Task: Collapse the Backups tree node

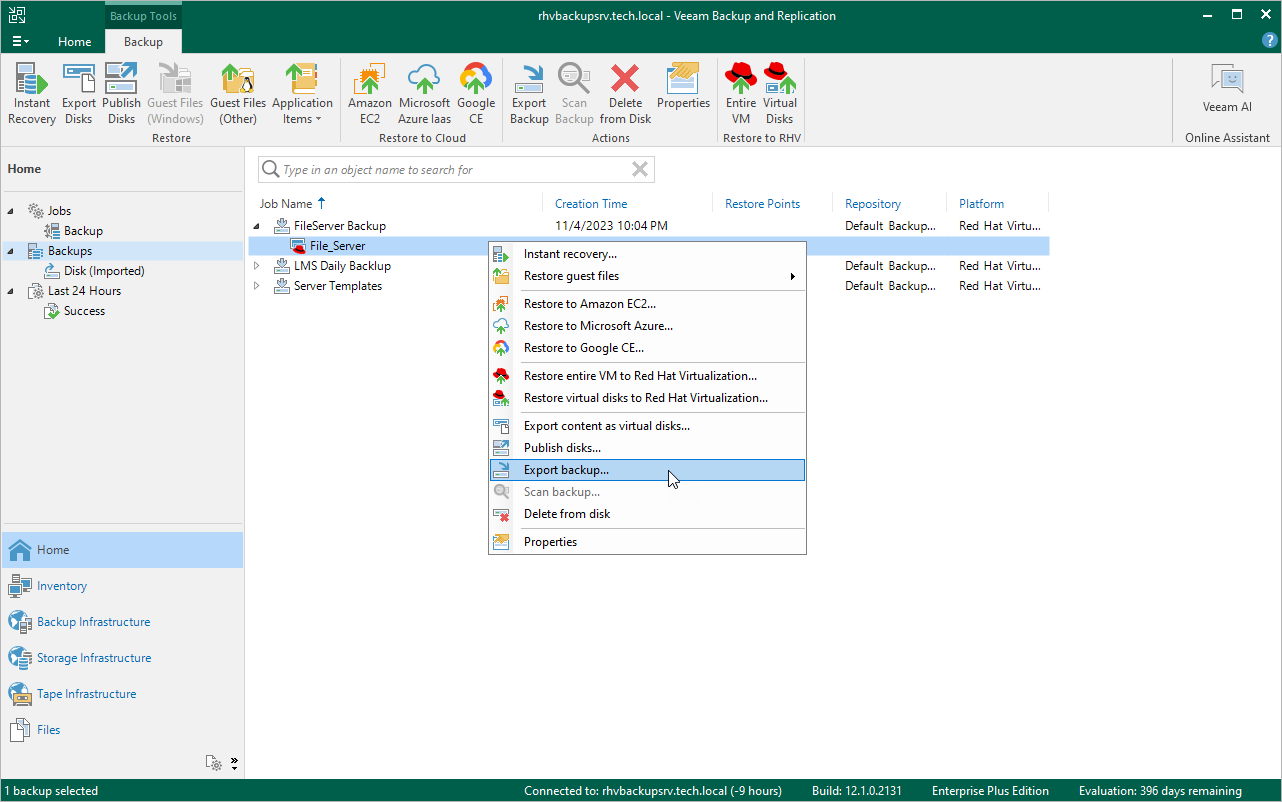Action: coord(11,251)
